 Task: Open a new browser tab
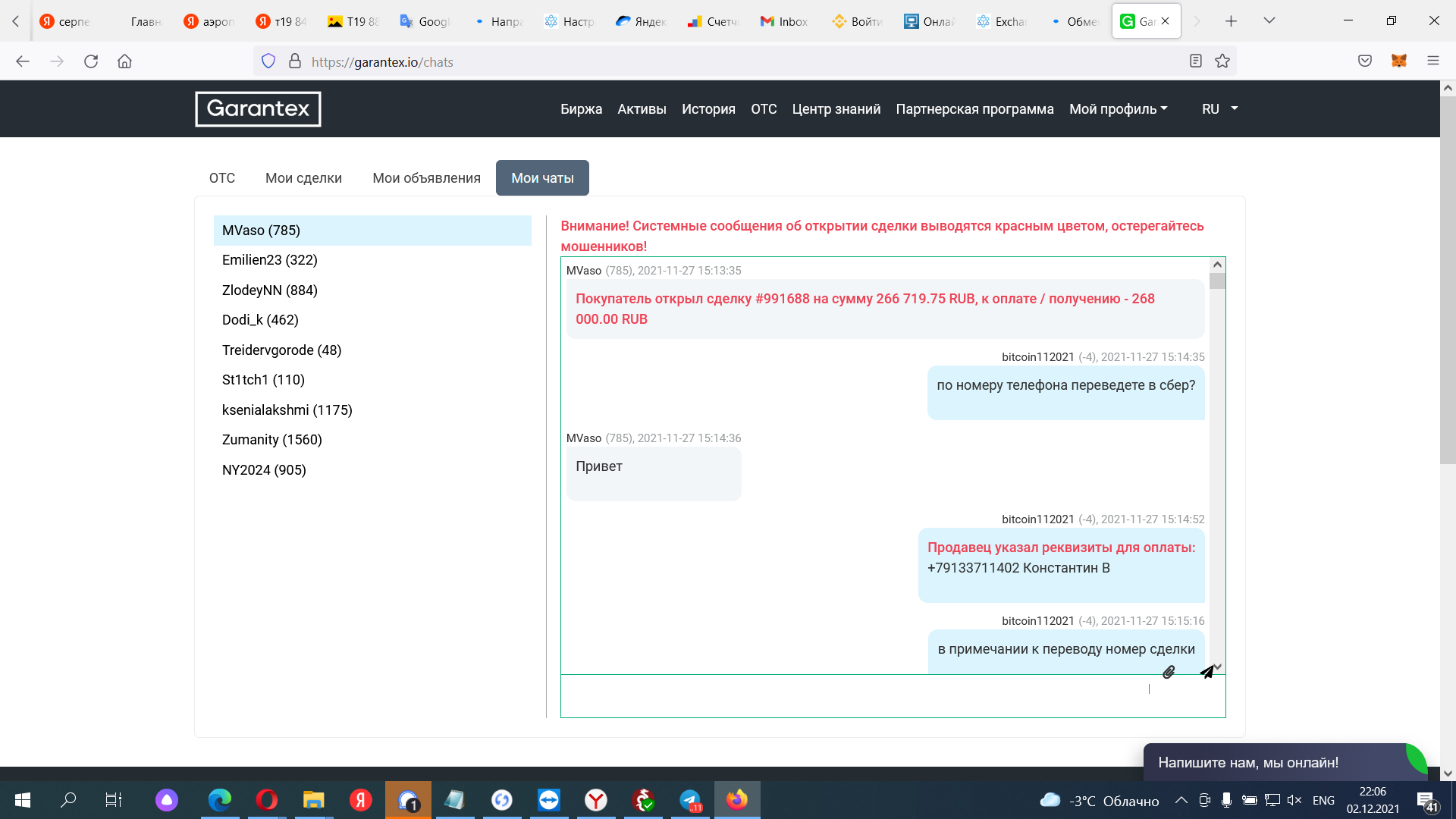tap(1231, 21)
